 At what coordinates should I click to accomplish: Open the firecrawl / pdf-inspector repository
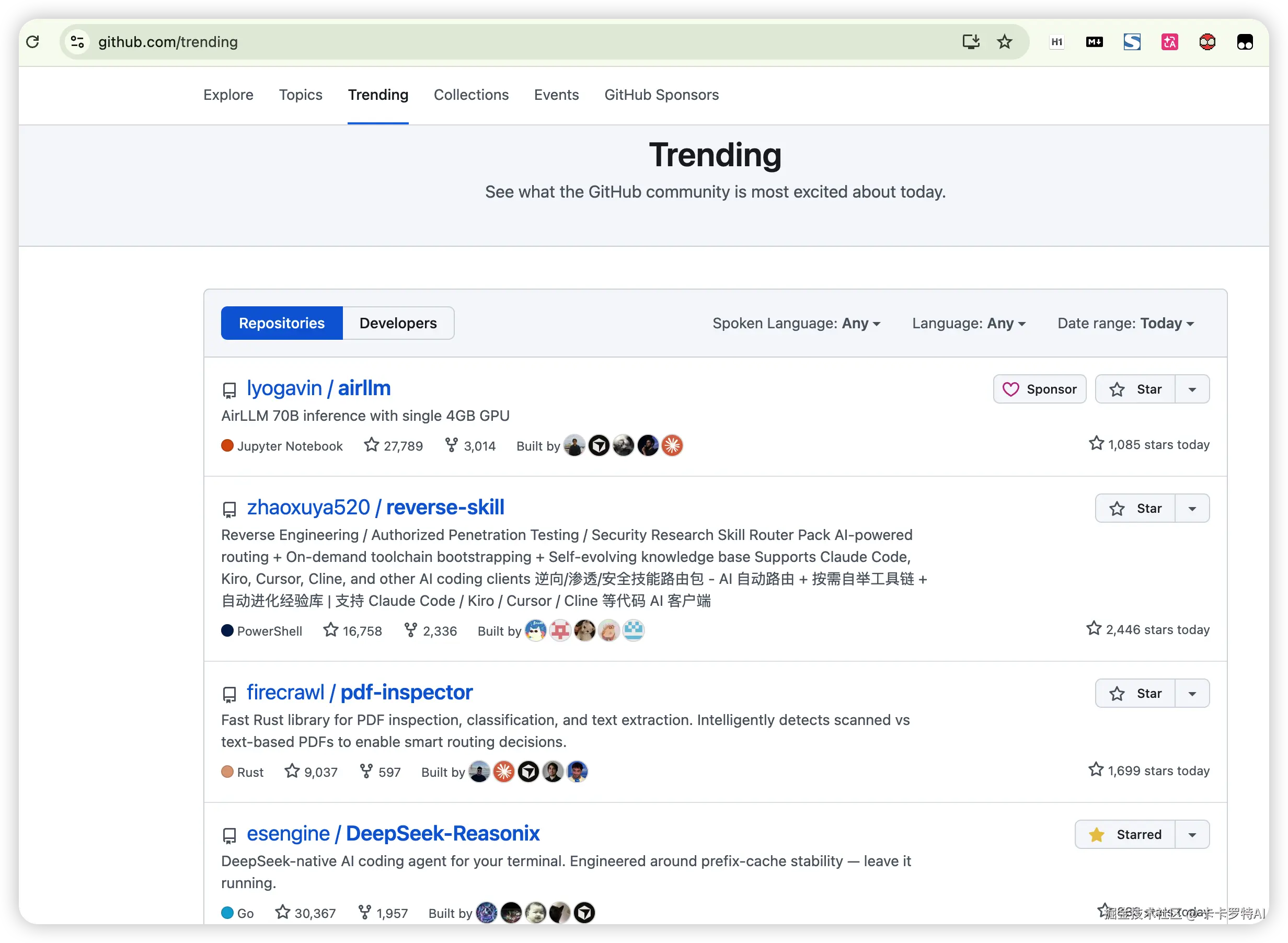360,693
